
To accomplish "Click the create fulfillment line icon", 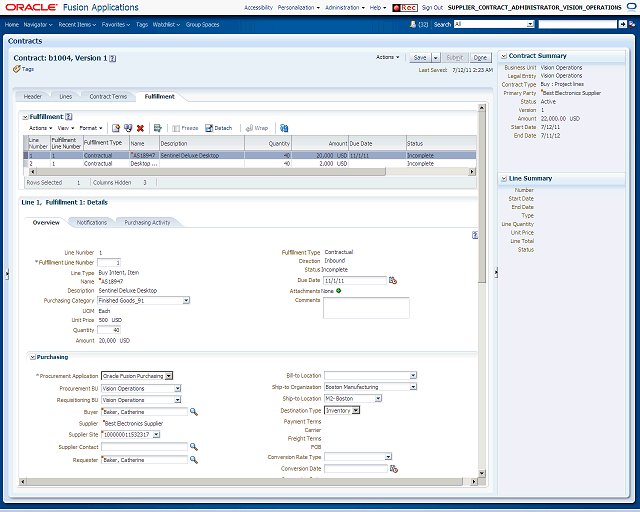I will point(116,129).
